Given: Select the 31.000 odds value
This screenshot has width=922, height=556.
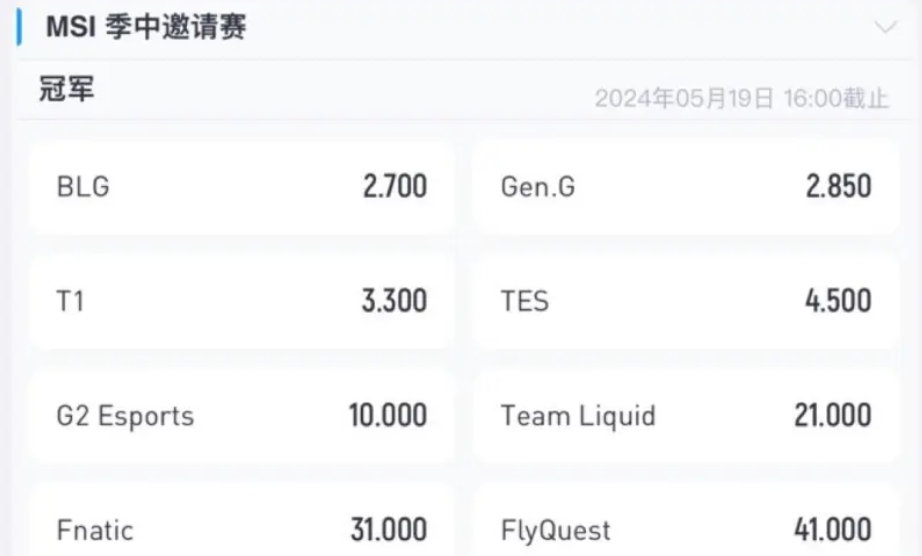Looking at the screenshot, I should click(388, 529).
